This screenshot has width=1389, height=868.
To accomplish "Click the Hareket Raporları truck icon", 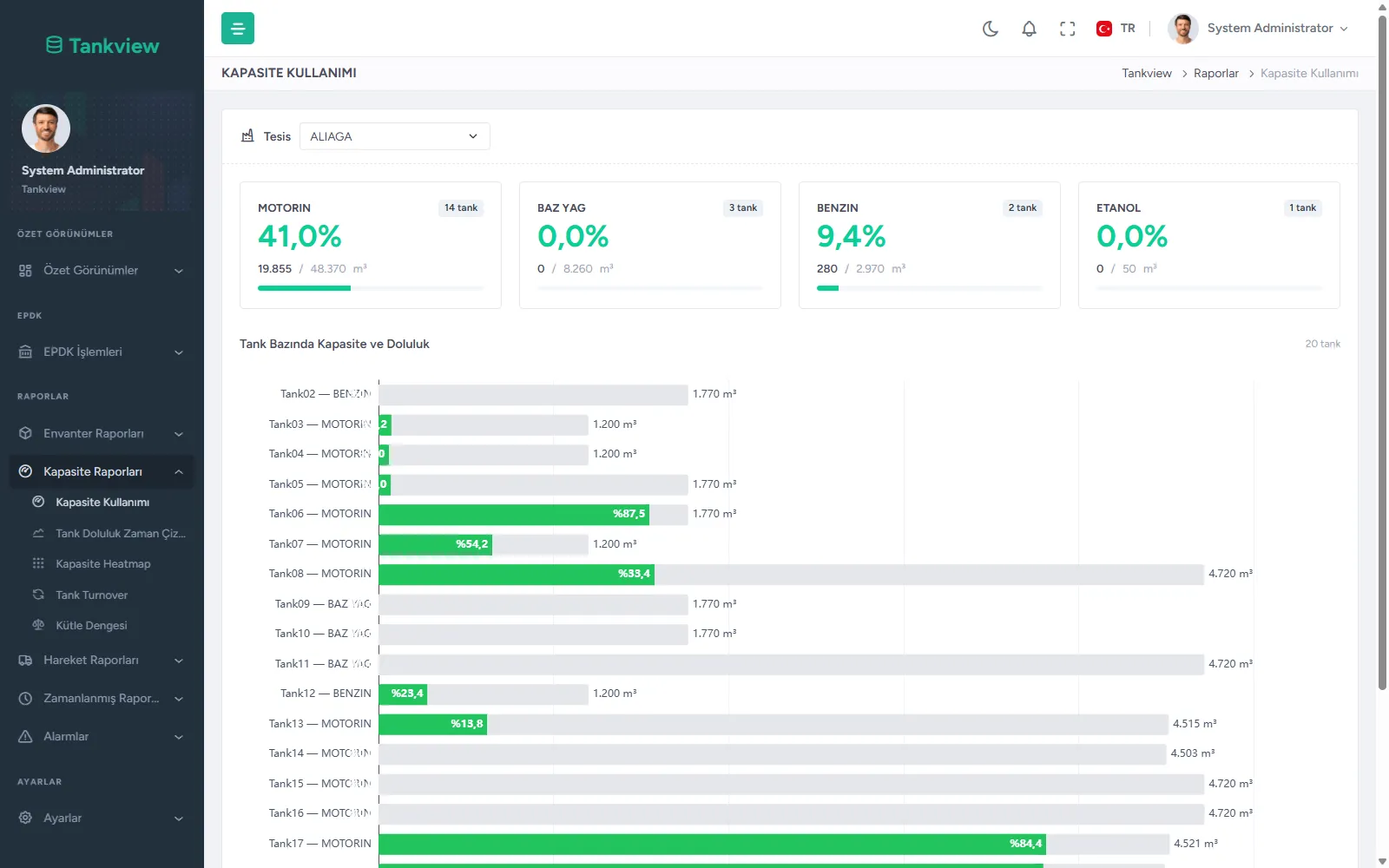I will pos(25,661).
